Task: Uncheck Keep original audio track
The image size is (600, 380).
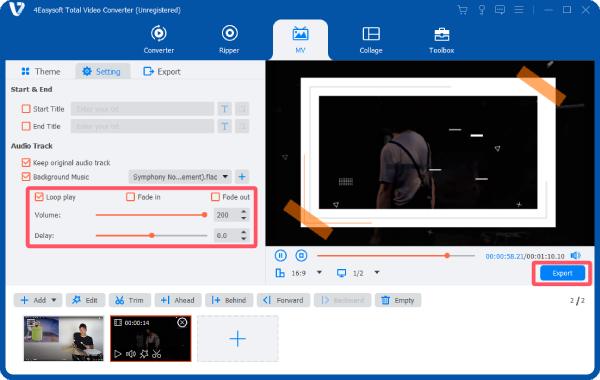Action: [x=26, y=163]
